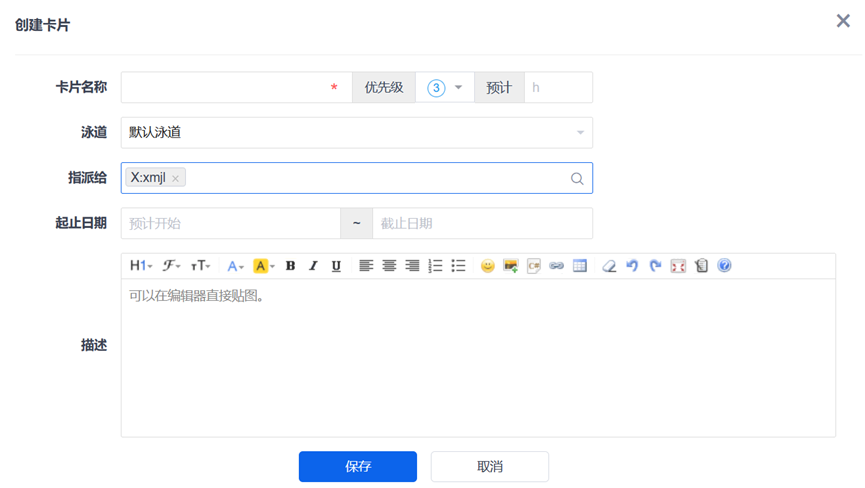This screenshot has height=488, width=865.
Task: Redo the last edit in the editor
Action: click(x=655, y=266)
